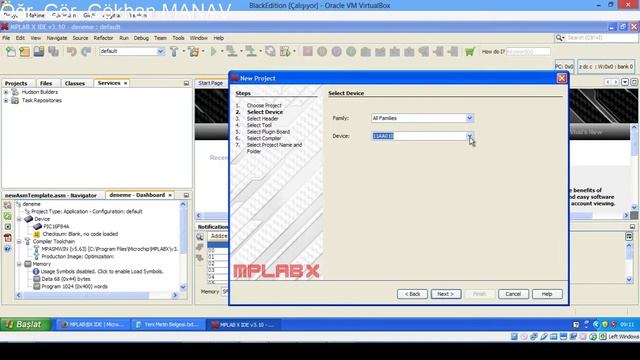Click the Dashboard horizontal scrollbar
This screenshot has width=640, height=360.
[97, 295]
